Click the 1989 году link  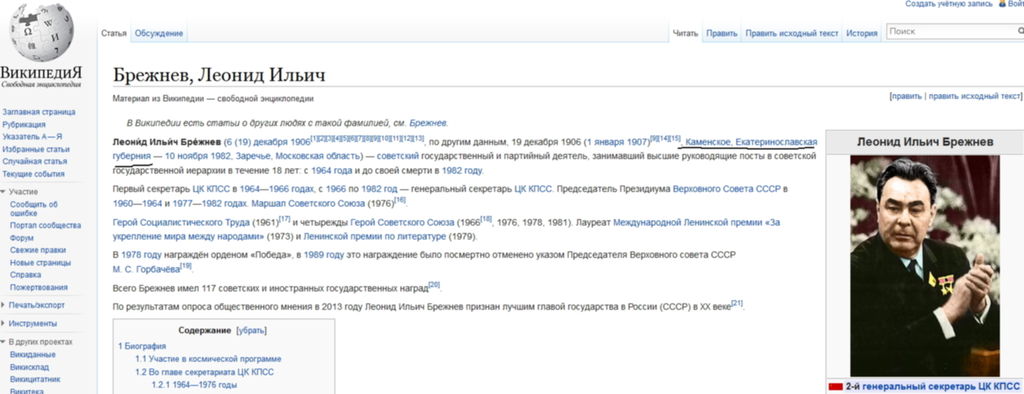(324, 255)
